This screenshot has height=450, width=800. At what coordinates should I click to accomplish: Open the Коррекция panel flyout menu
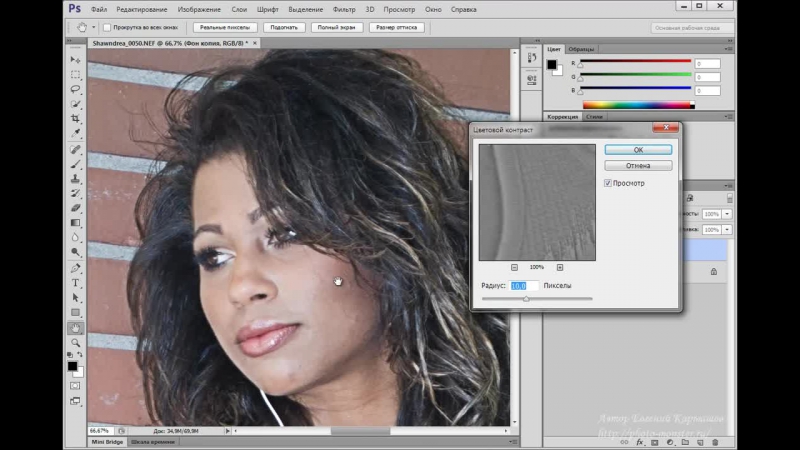coord(729,117)
